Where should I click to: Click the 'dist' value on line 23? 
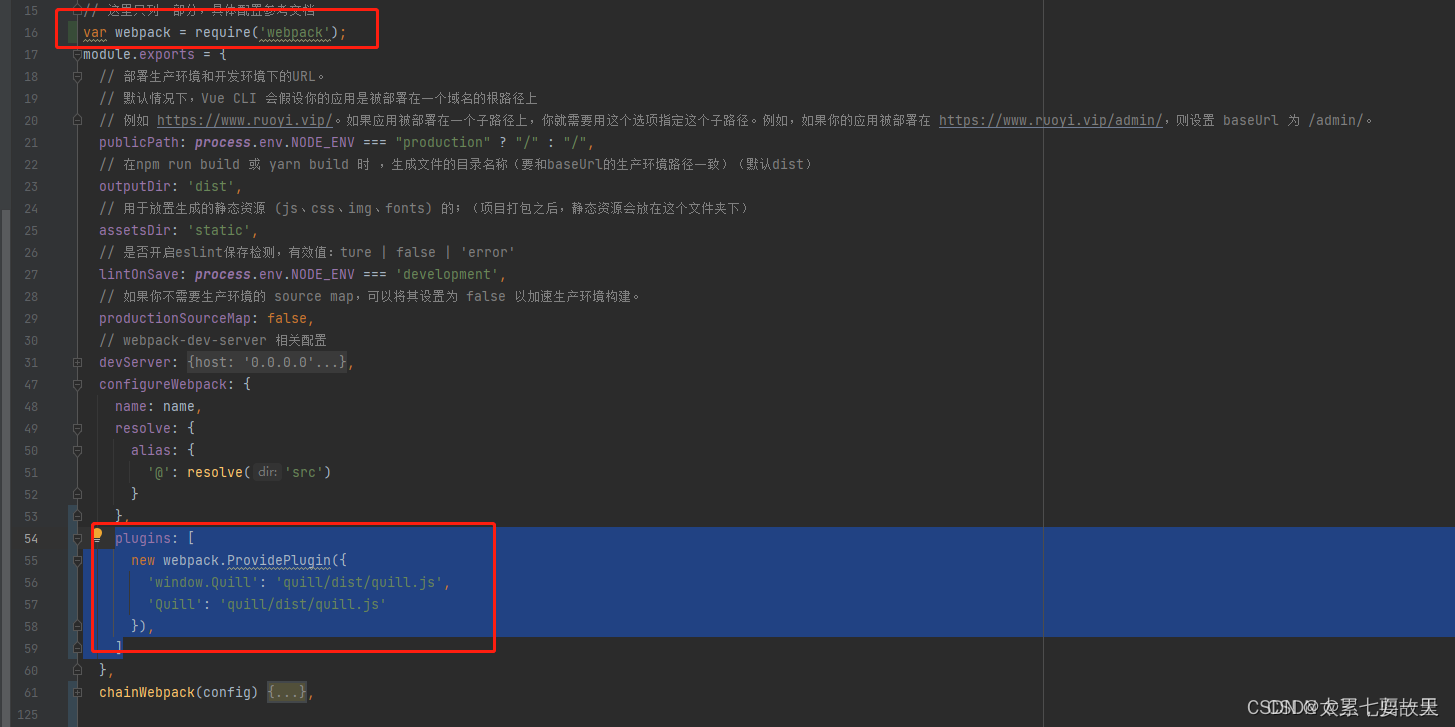[211, 186]
